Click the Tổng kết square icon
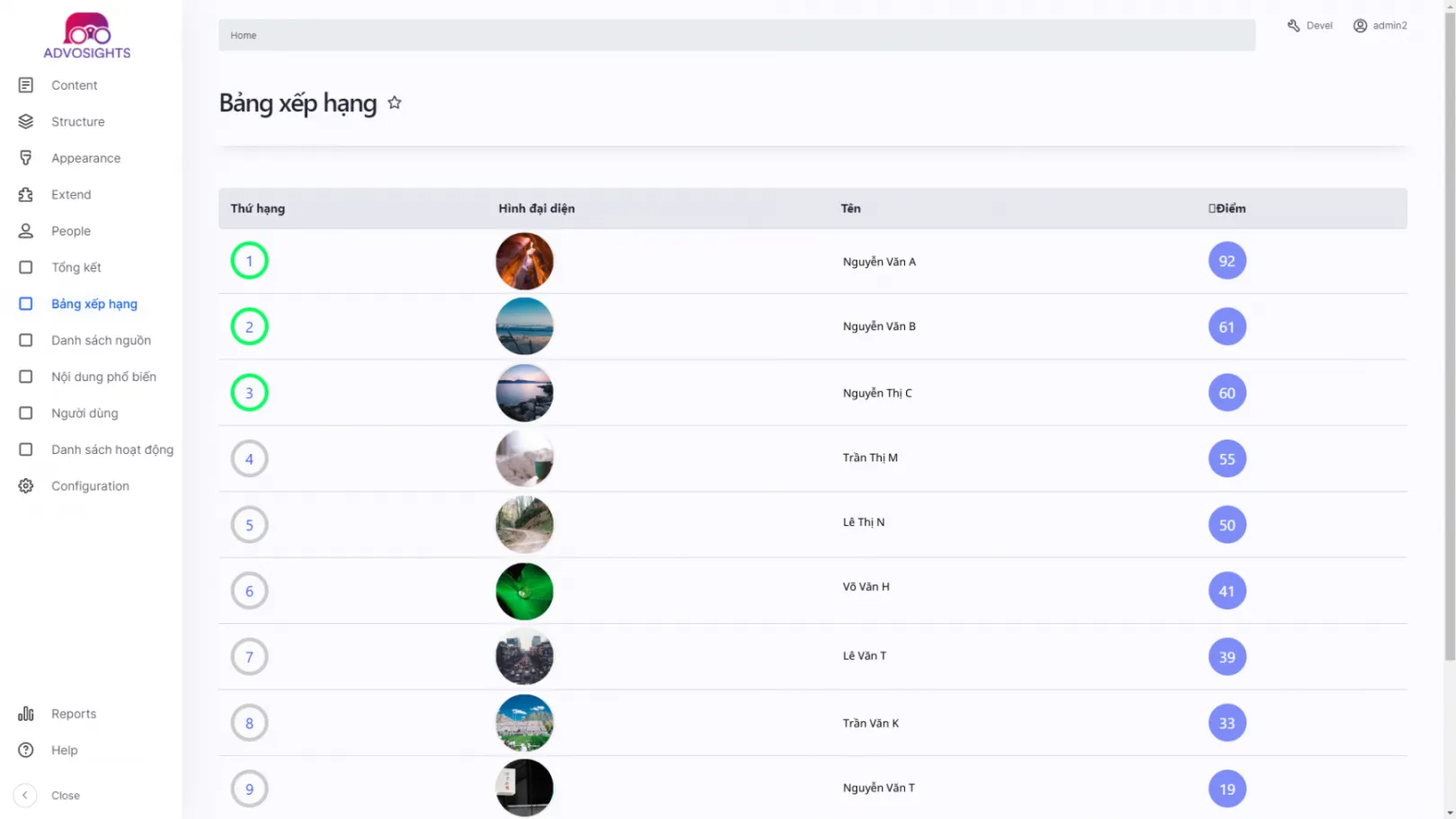 (26, 267)
